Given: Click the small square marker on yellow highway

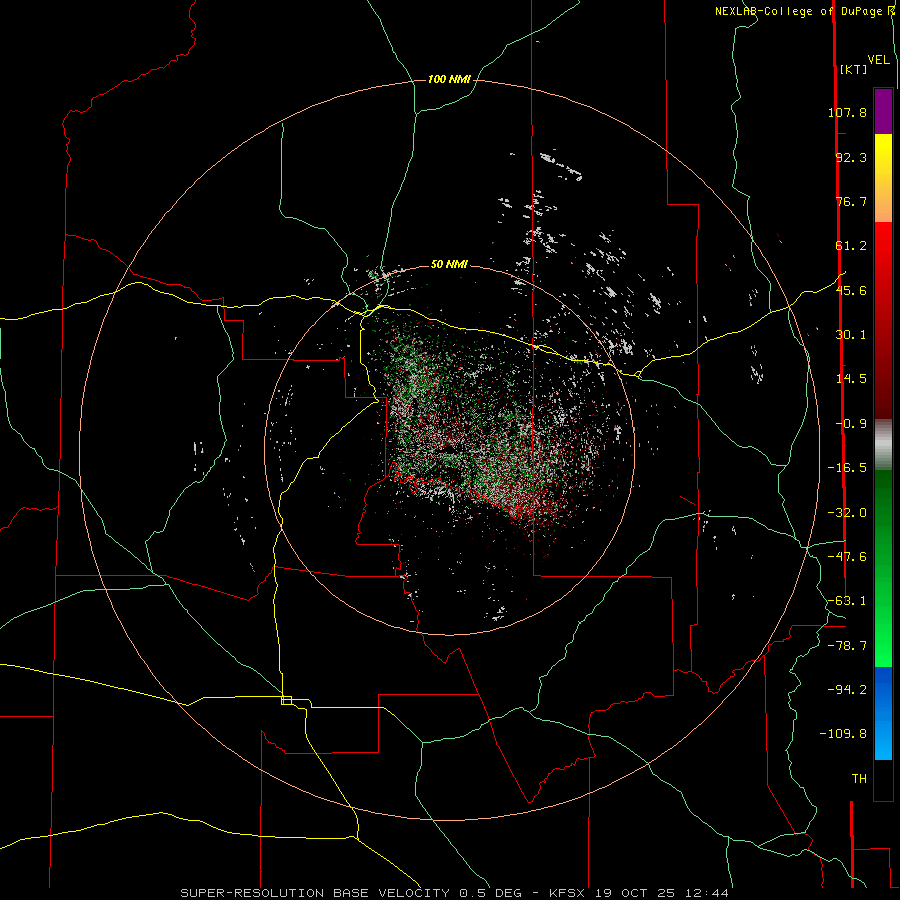Looking at the screenshot, I should tap(286, 700).
